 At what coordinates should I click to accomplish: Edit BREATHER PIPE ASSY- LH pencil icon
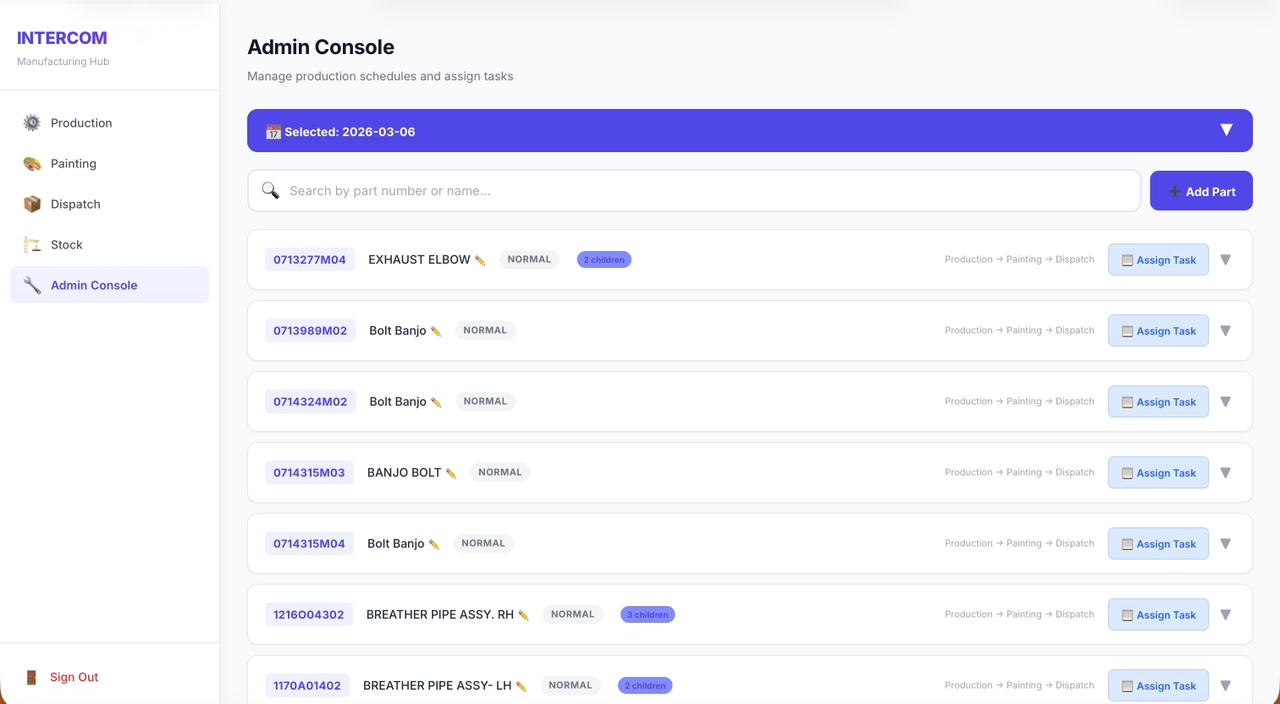click(521, 686)
